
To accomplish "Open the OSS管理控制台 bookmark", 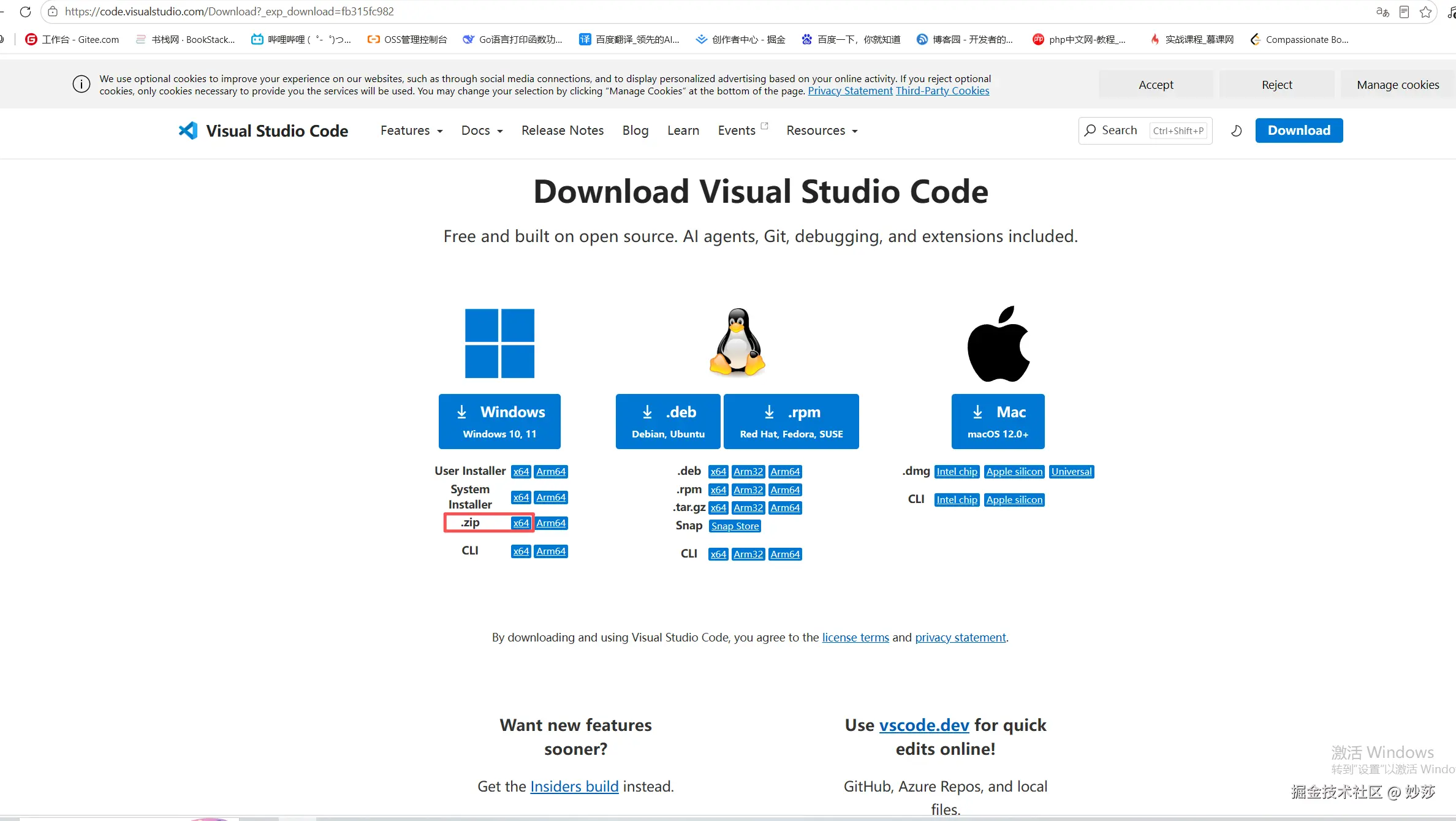I will (407, 39).
